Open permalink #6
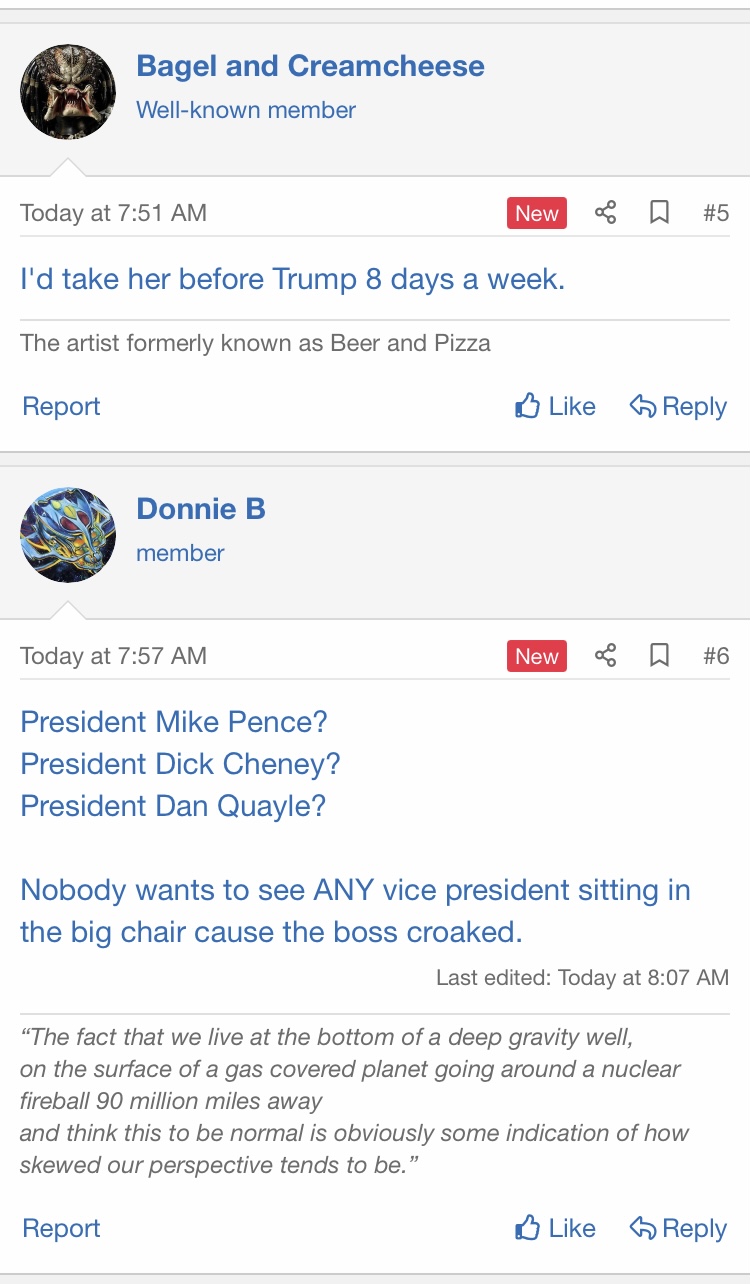 click(716, 656)
